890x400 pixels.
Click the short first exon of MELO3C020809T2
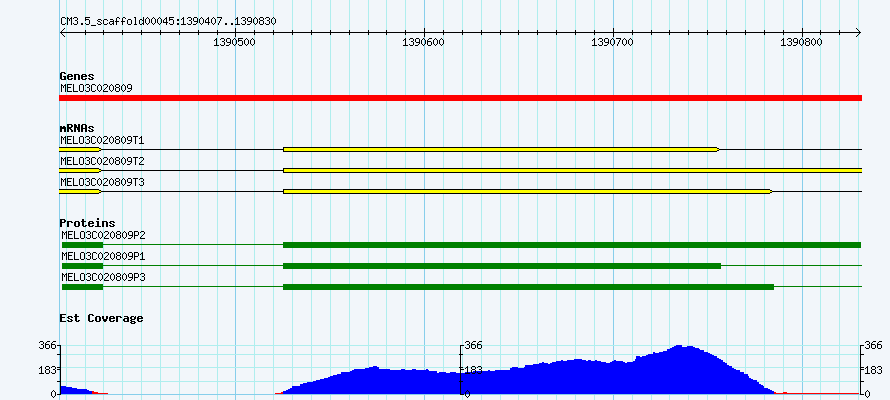click(x=80, y=170)
